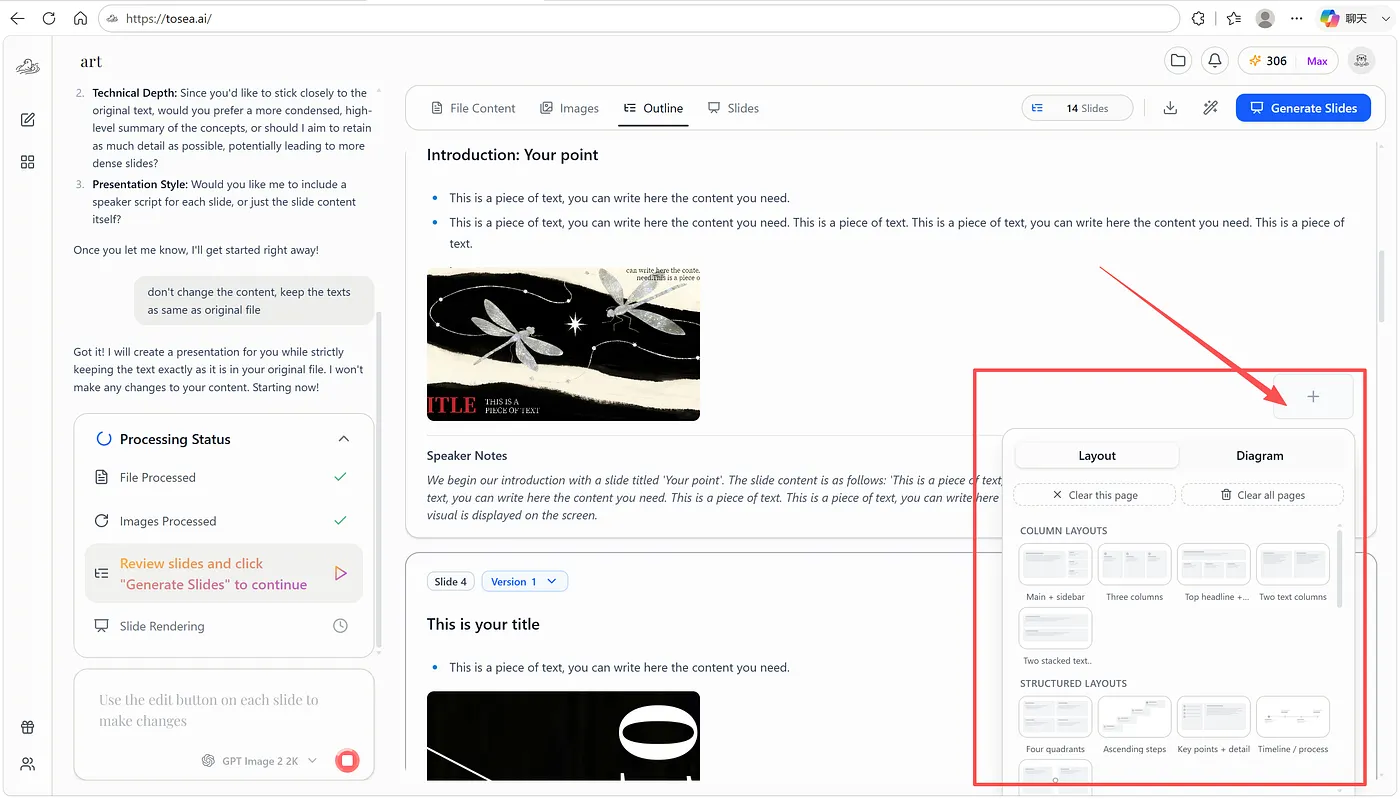Click the Slide 4 label badge
This screenshot has width=1400, height=799.
pos(451,581)
